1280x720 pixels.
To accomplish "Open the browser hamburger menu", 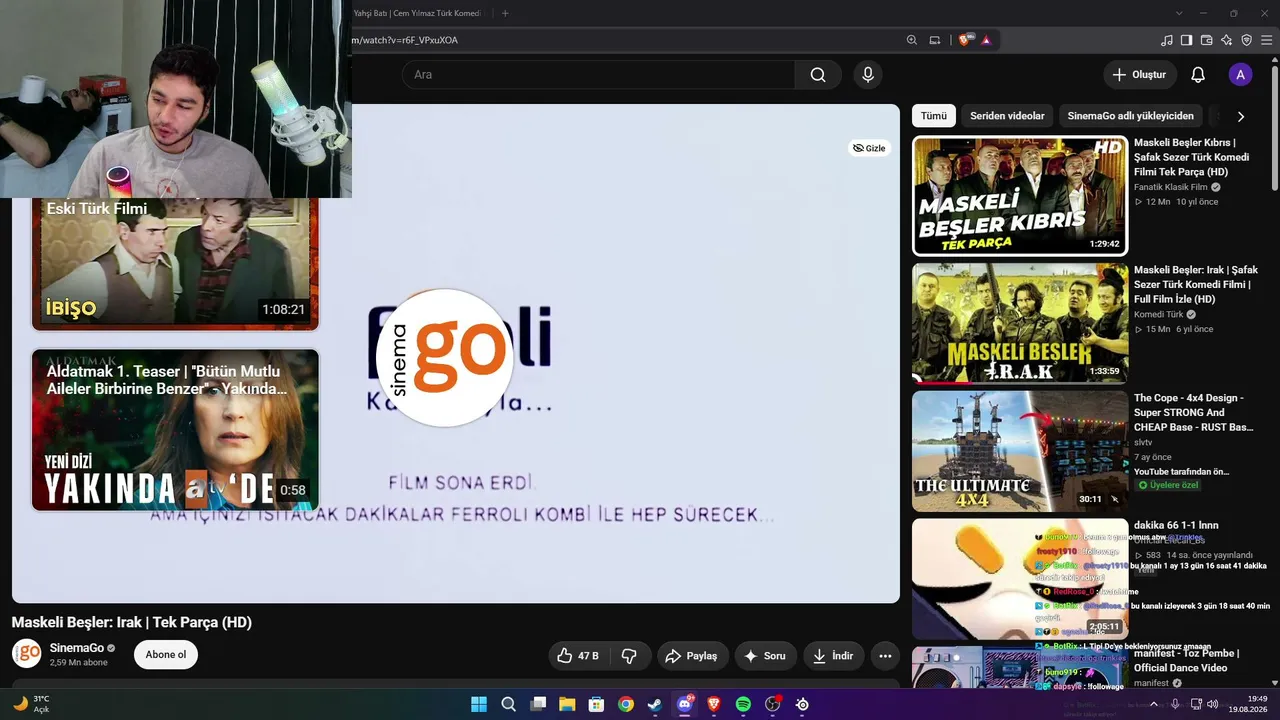I will tap(1267, 40).
